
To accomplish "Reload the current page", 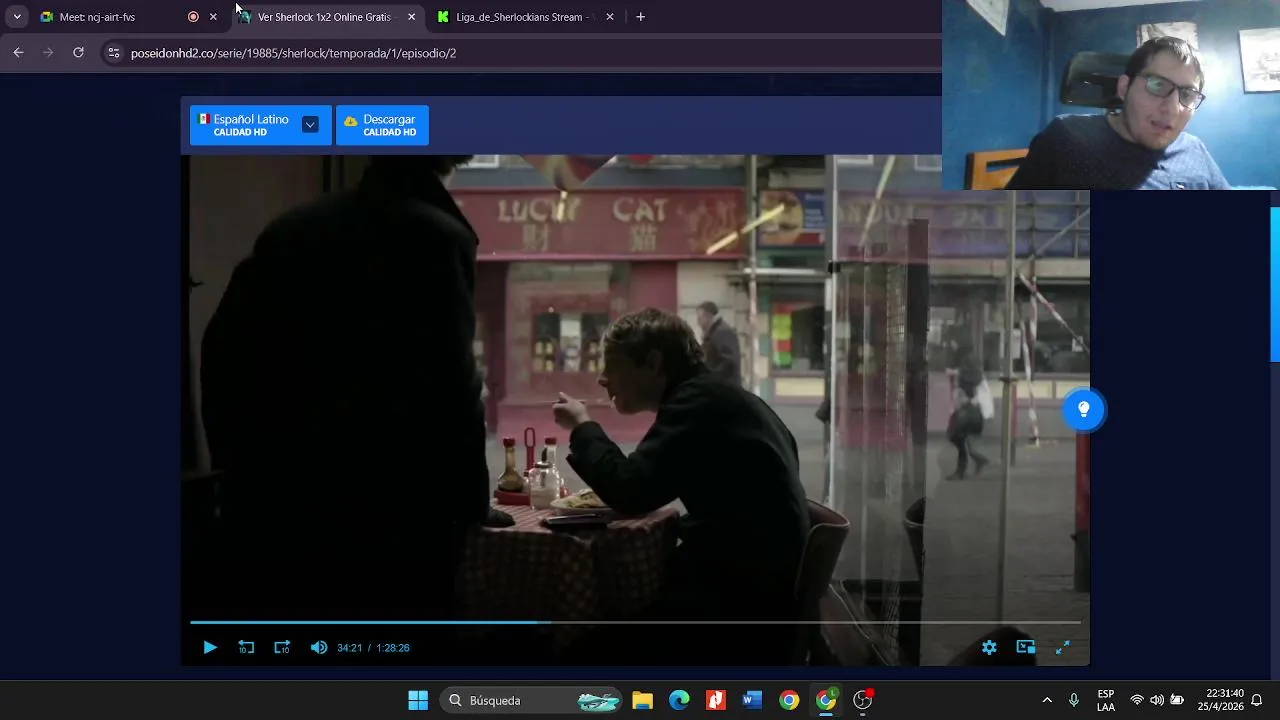I will click(x=78, y=53).
